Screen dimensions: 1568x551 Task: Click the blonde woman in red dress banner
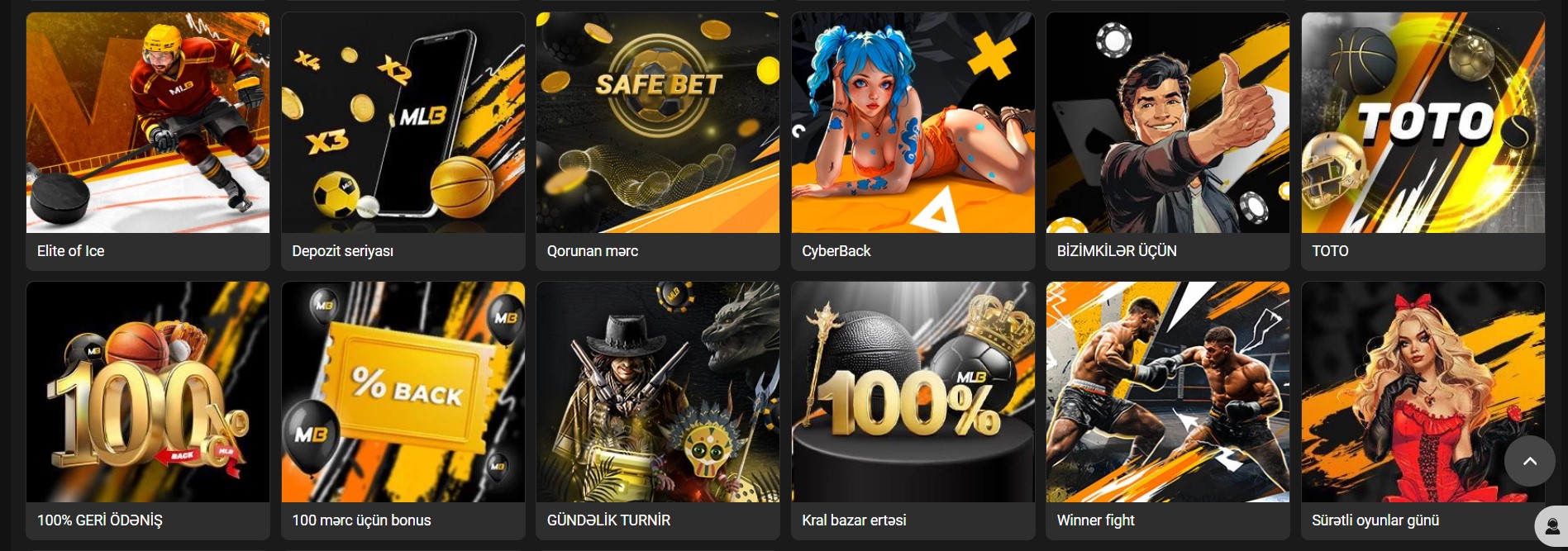1423,392
